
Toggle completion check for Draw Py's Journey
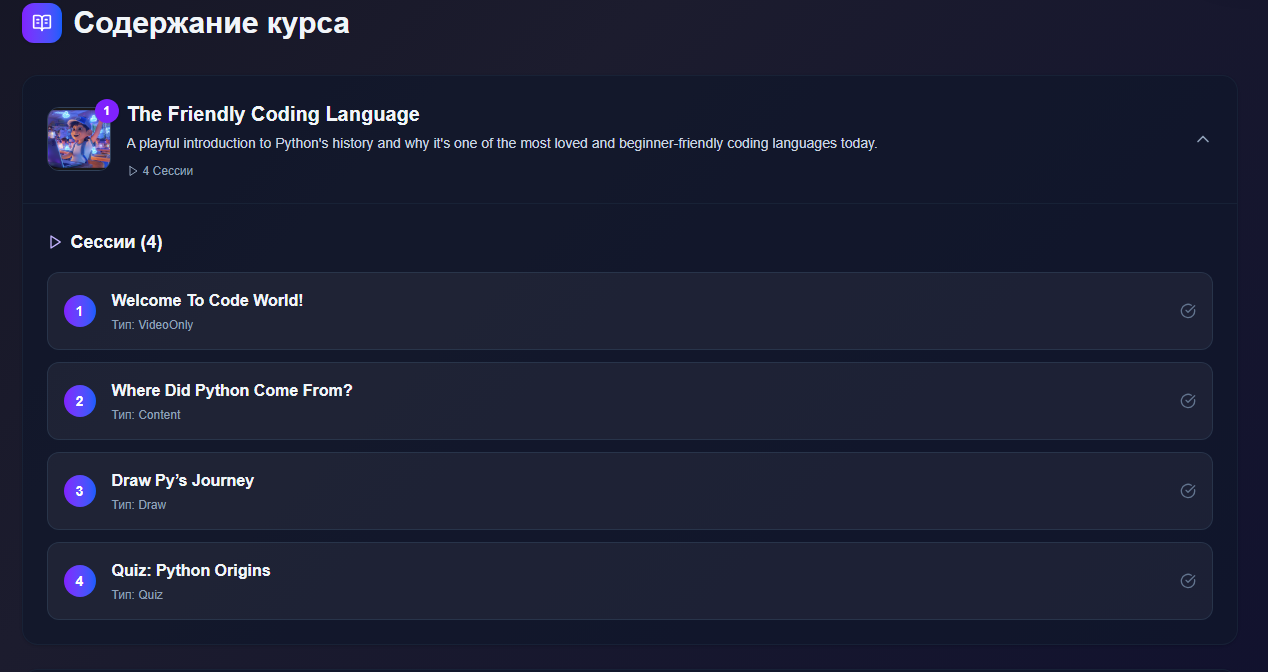coord(1188,491)
